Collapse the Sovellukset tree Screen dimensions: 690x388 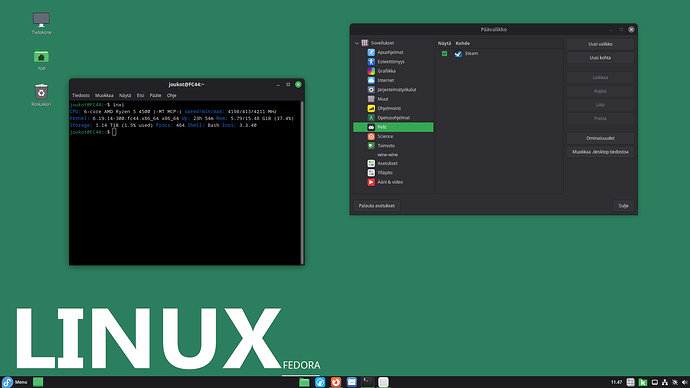coord(357,43)
